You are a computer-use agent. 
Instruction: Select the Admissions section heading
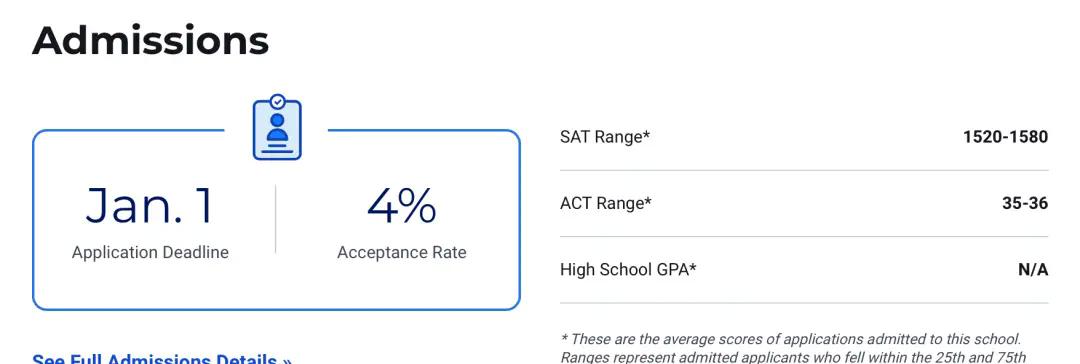coord(150,40)
